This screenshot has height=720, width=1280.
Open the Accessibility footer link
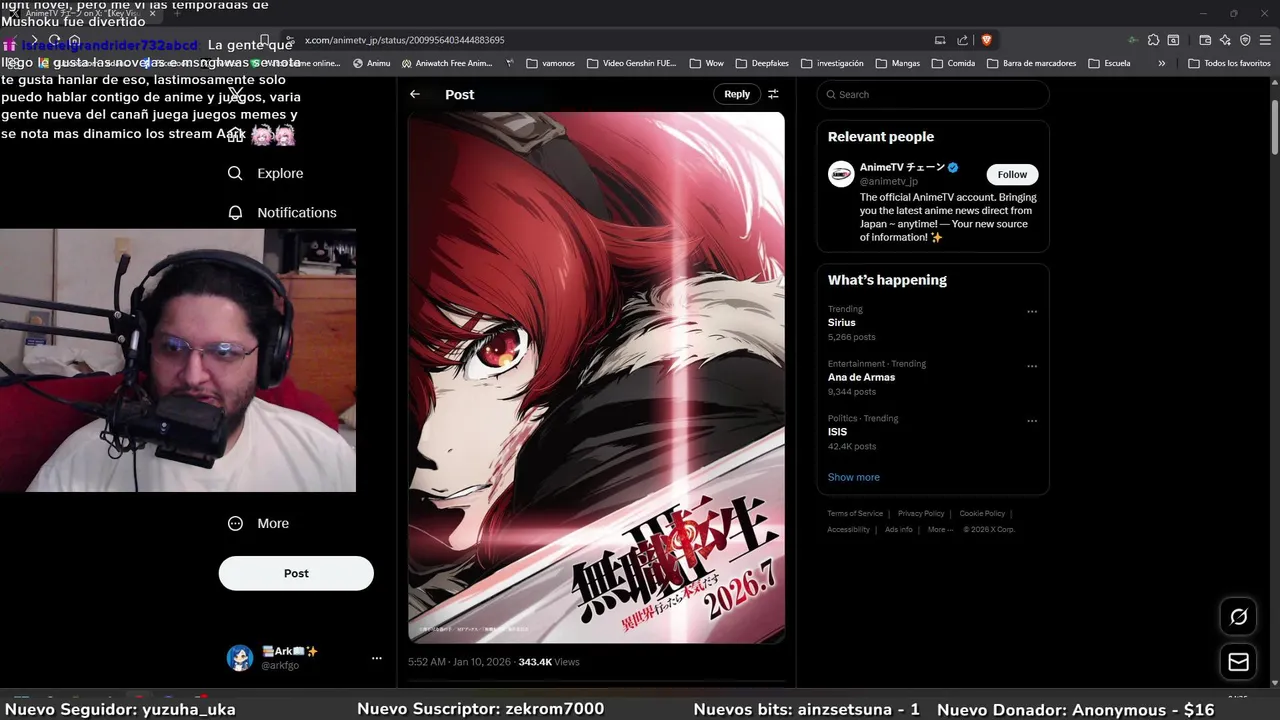pyautogui.click(x=848, y=530)
